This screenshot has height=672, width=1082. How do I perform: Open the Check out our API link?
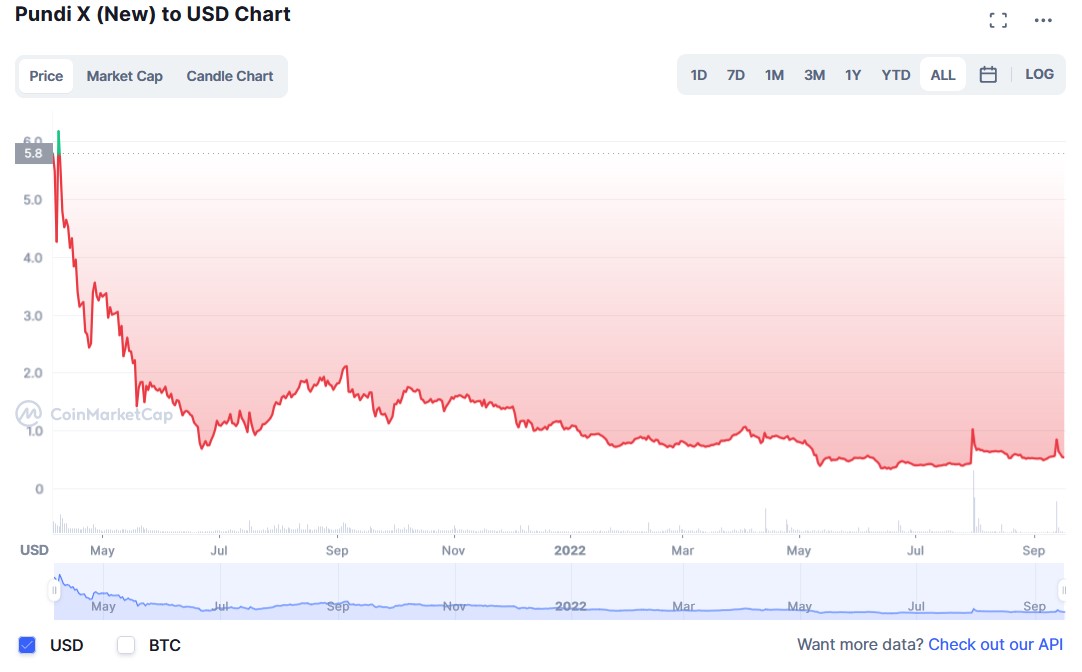(995, 645)
